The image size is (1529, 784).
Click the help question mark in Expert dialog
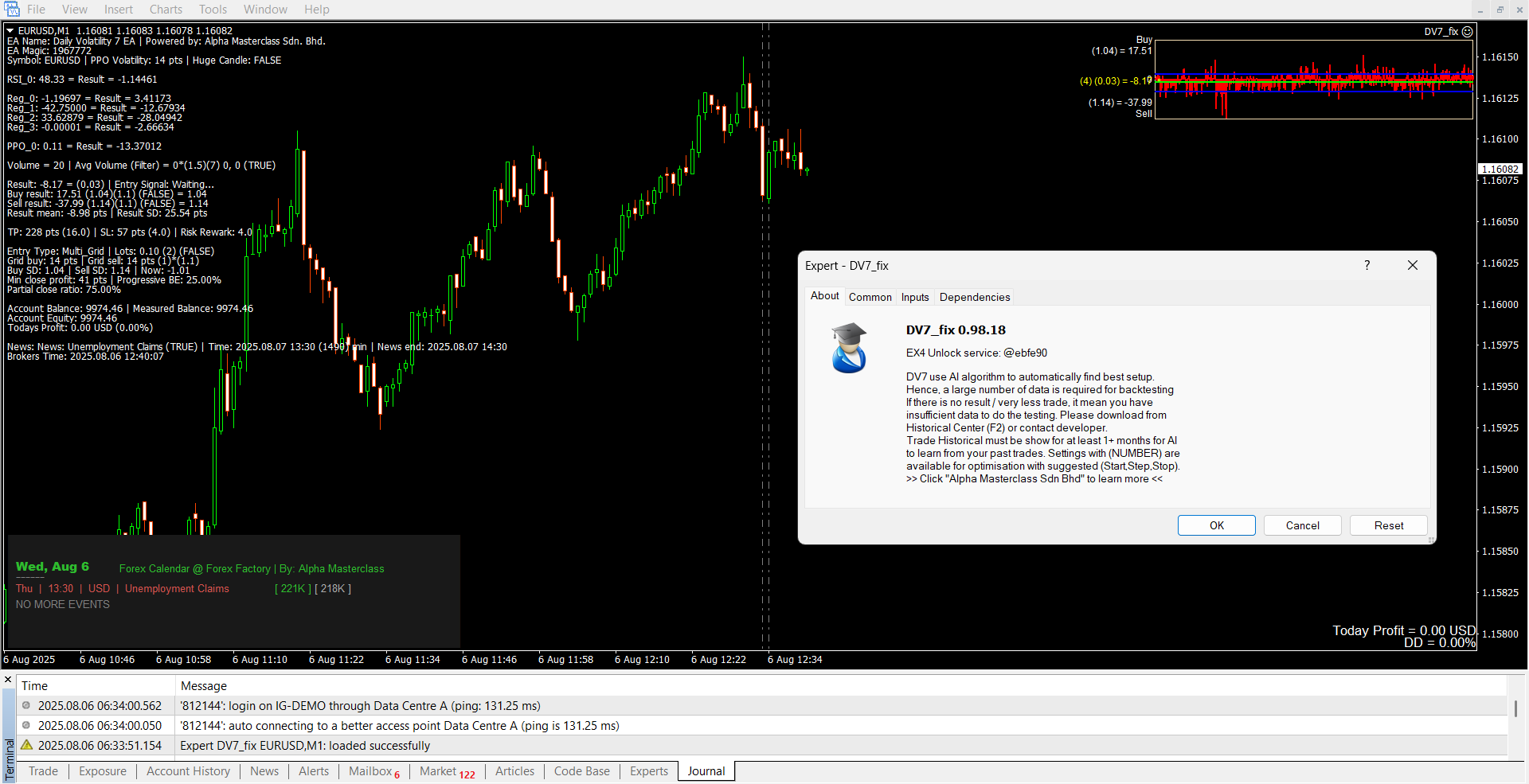pyautogui.click(x=1367, y=265)
